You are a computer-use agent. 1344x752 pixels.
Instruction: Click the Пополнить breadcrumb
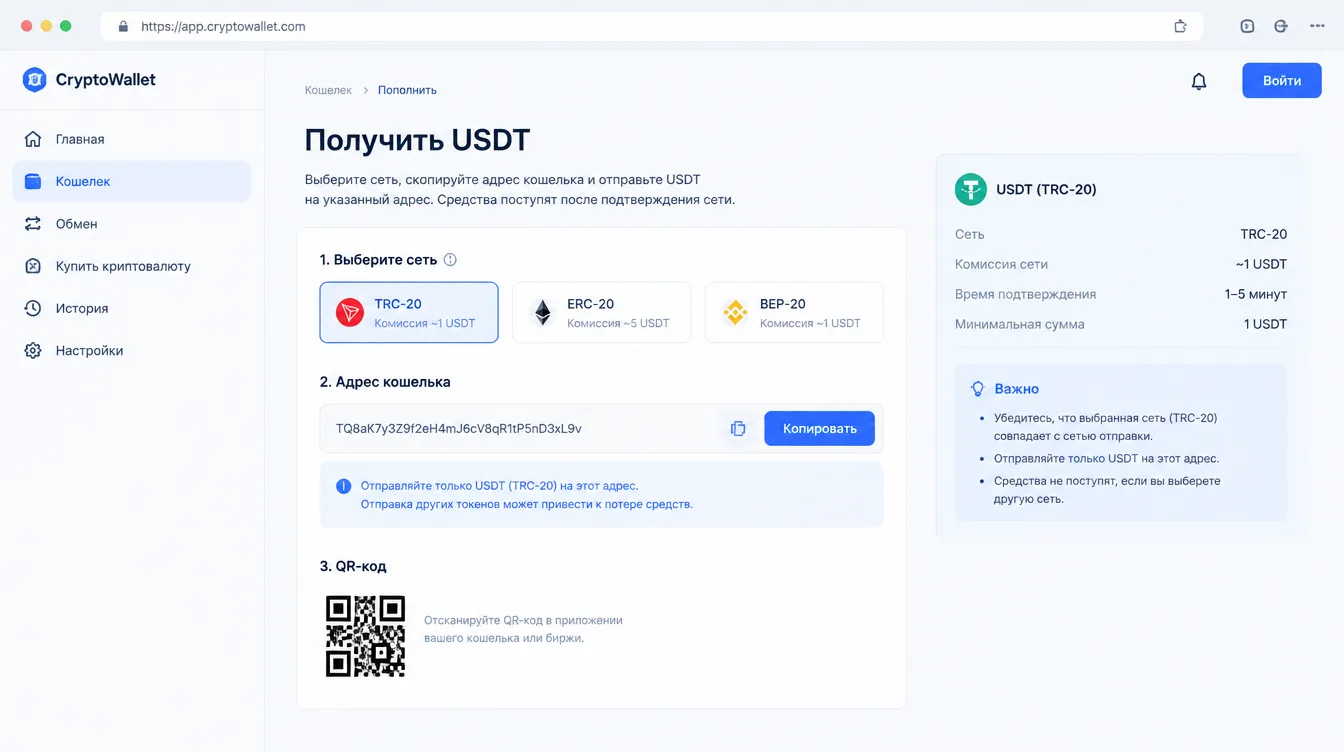(x=407, y=90)
